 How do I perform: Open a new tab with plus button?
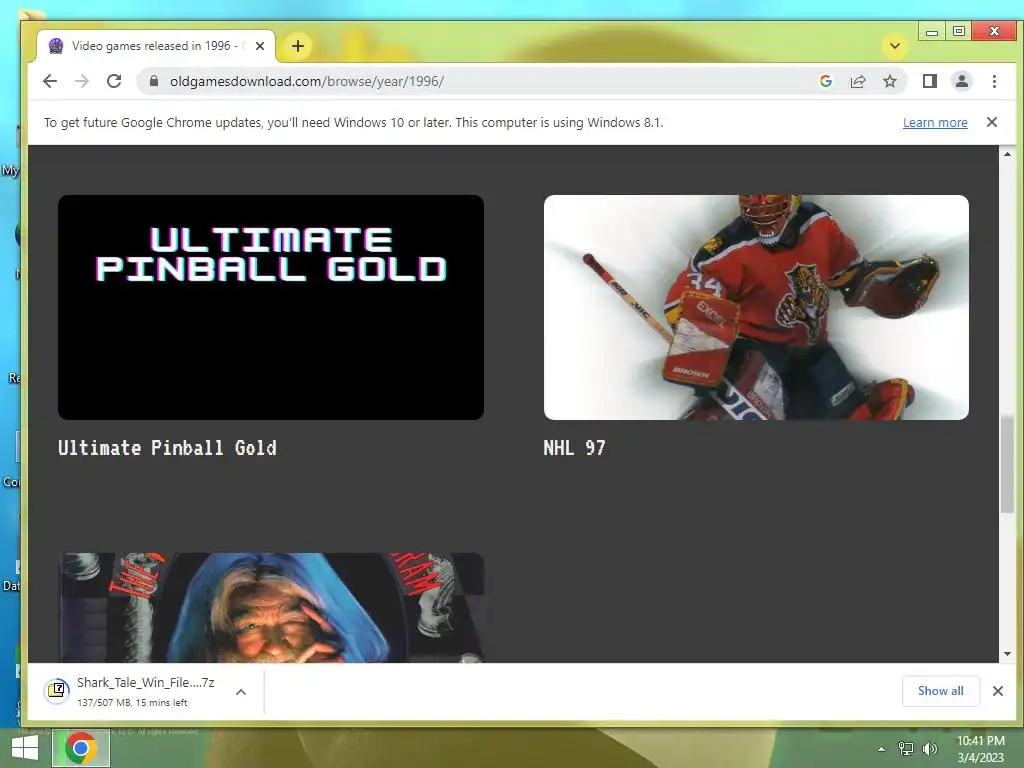click(298, 46)
